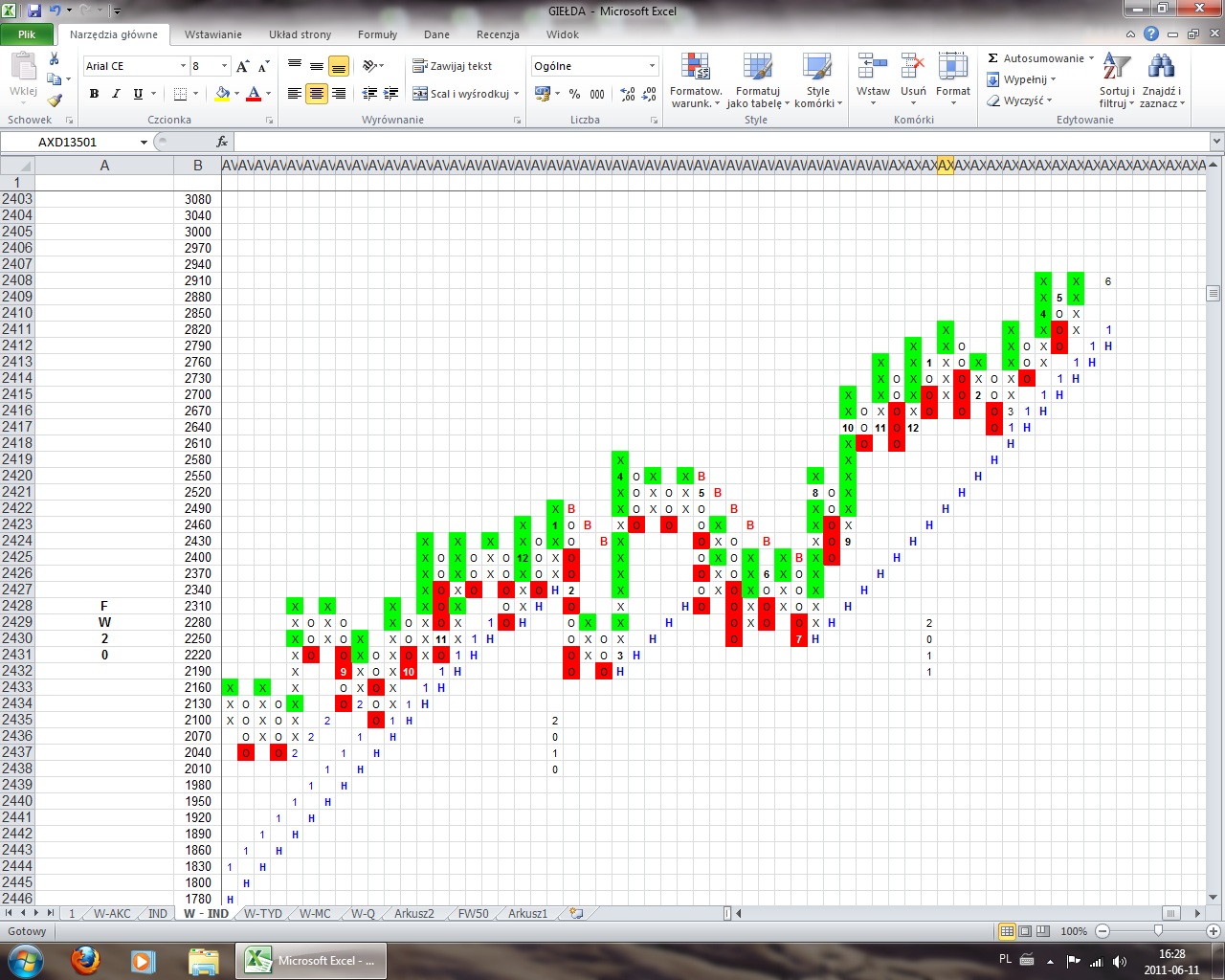Open Formatow. warunk. conditional formatting
The height and width of the screenshot is (980, 1225).
point(696,80)
